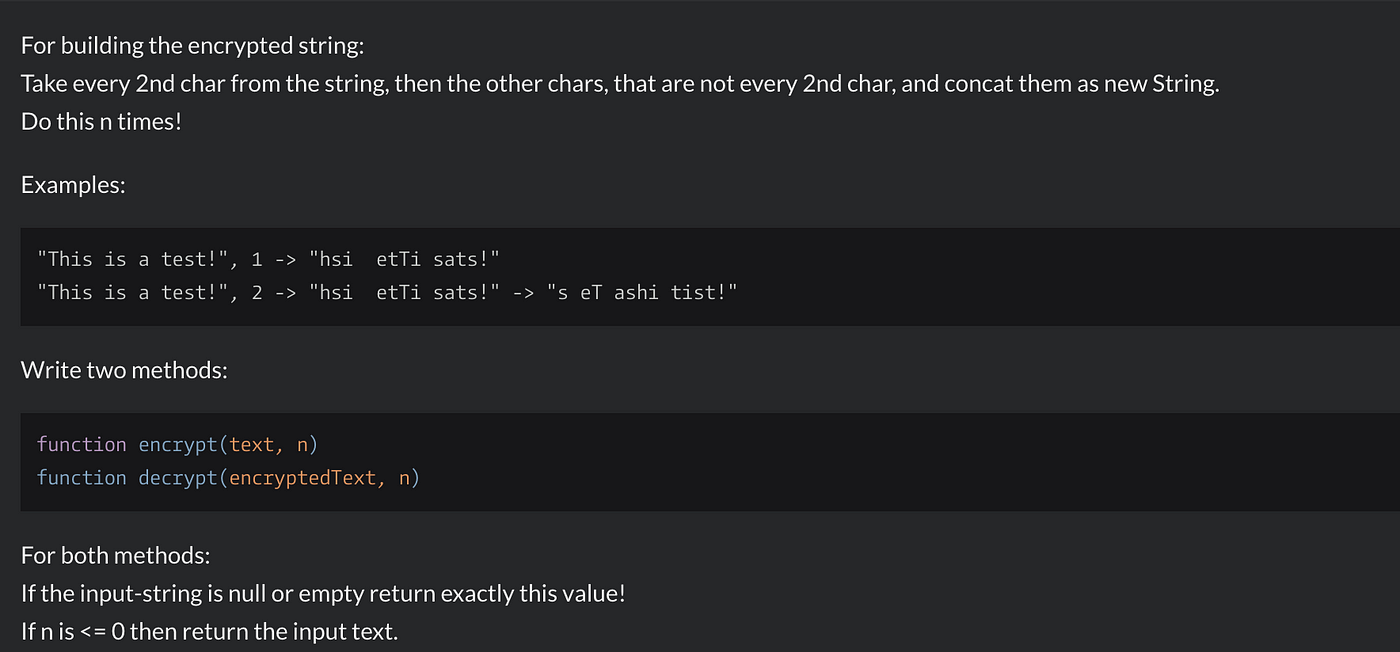
Task: Click the "function encrypt(text, n)" code line
Action: click(177, 444)
